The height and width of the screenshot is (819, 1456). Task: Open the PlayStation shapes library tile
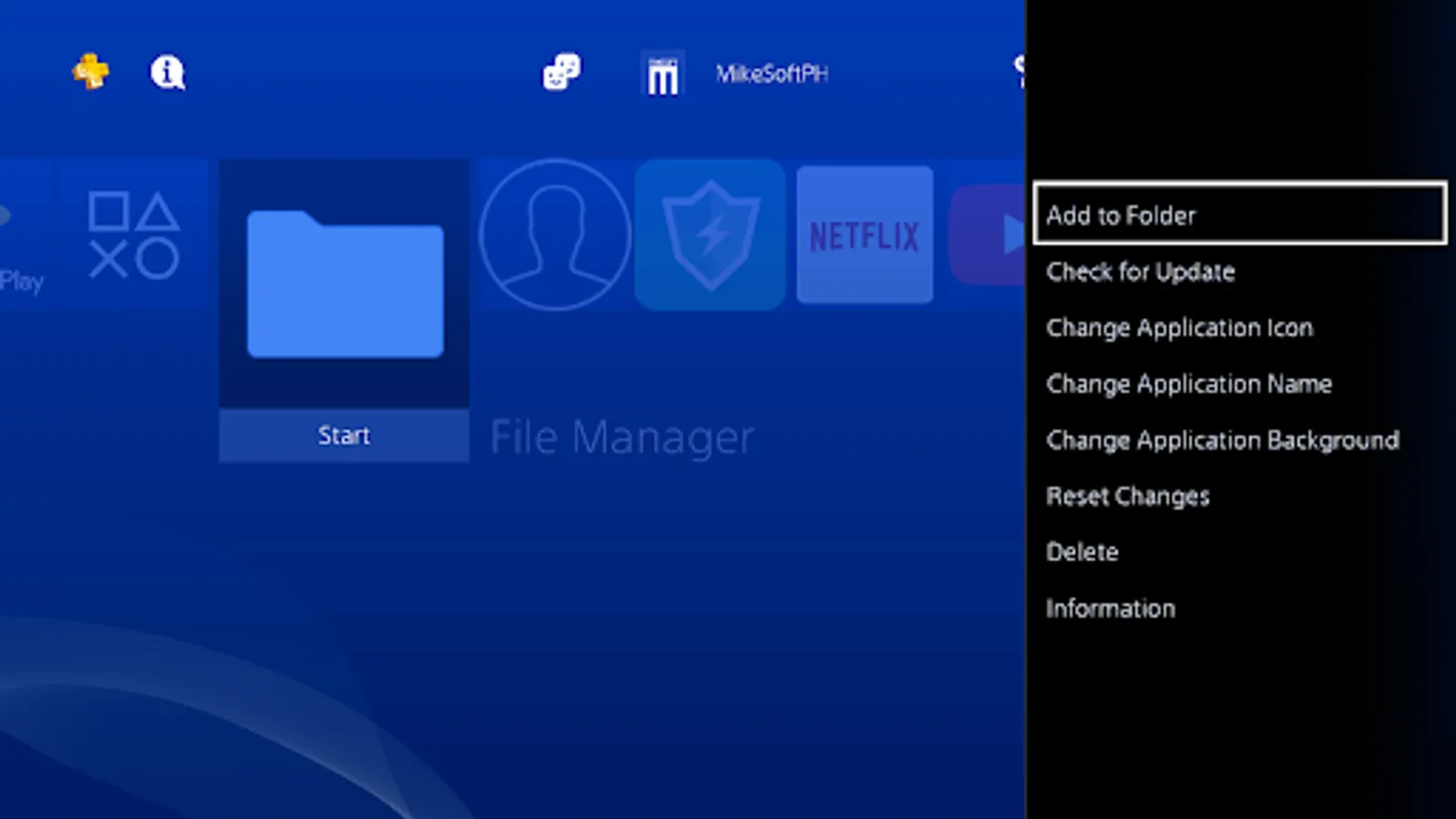pos(134,235)
